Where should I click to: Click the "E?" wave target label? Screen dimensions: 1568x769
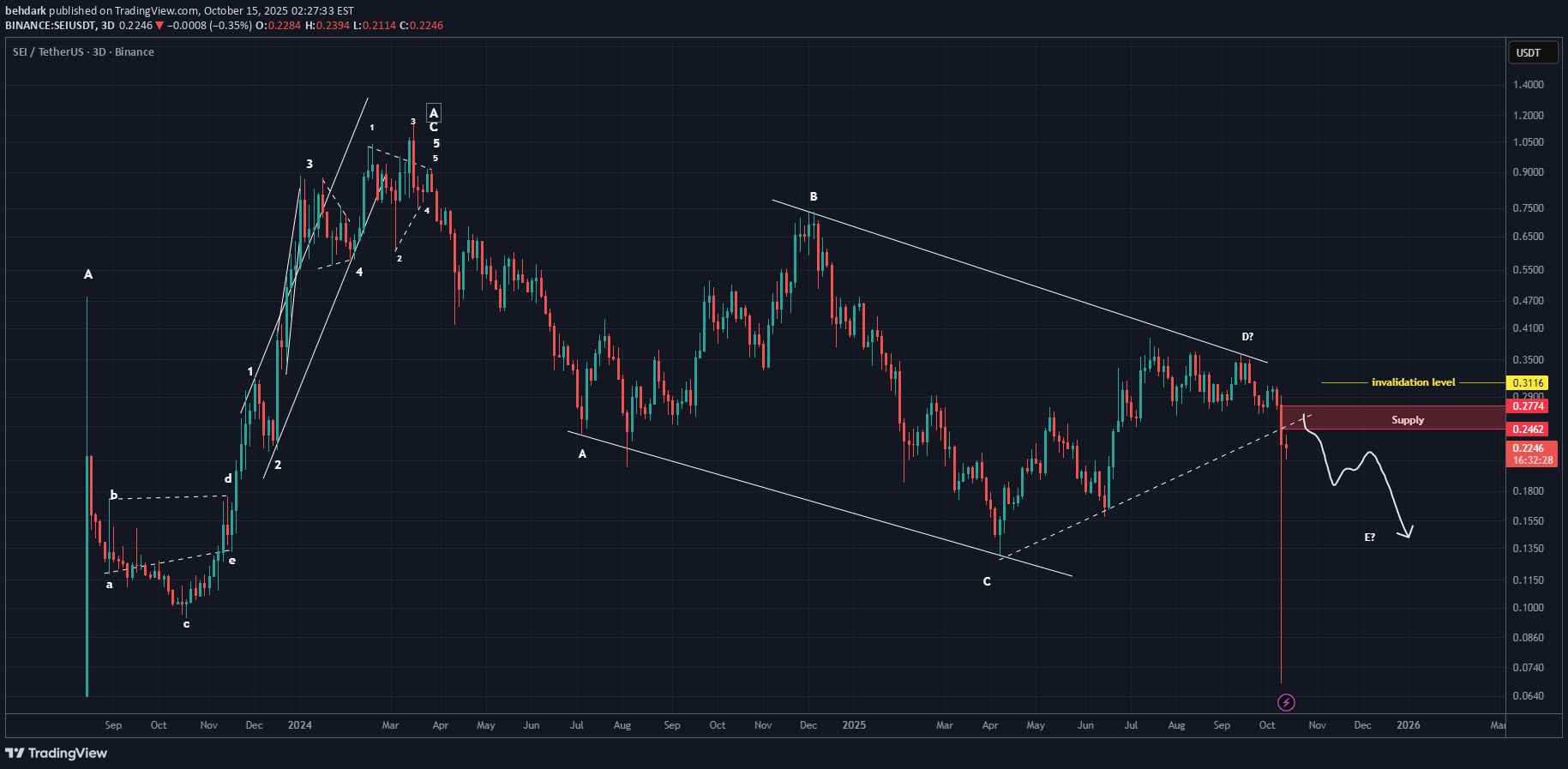(1369, 538)
